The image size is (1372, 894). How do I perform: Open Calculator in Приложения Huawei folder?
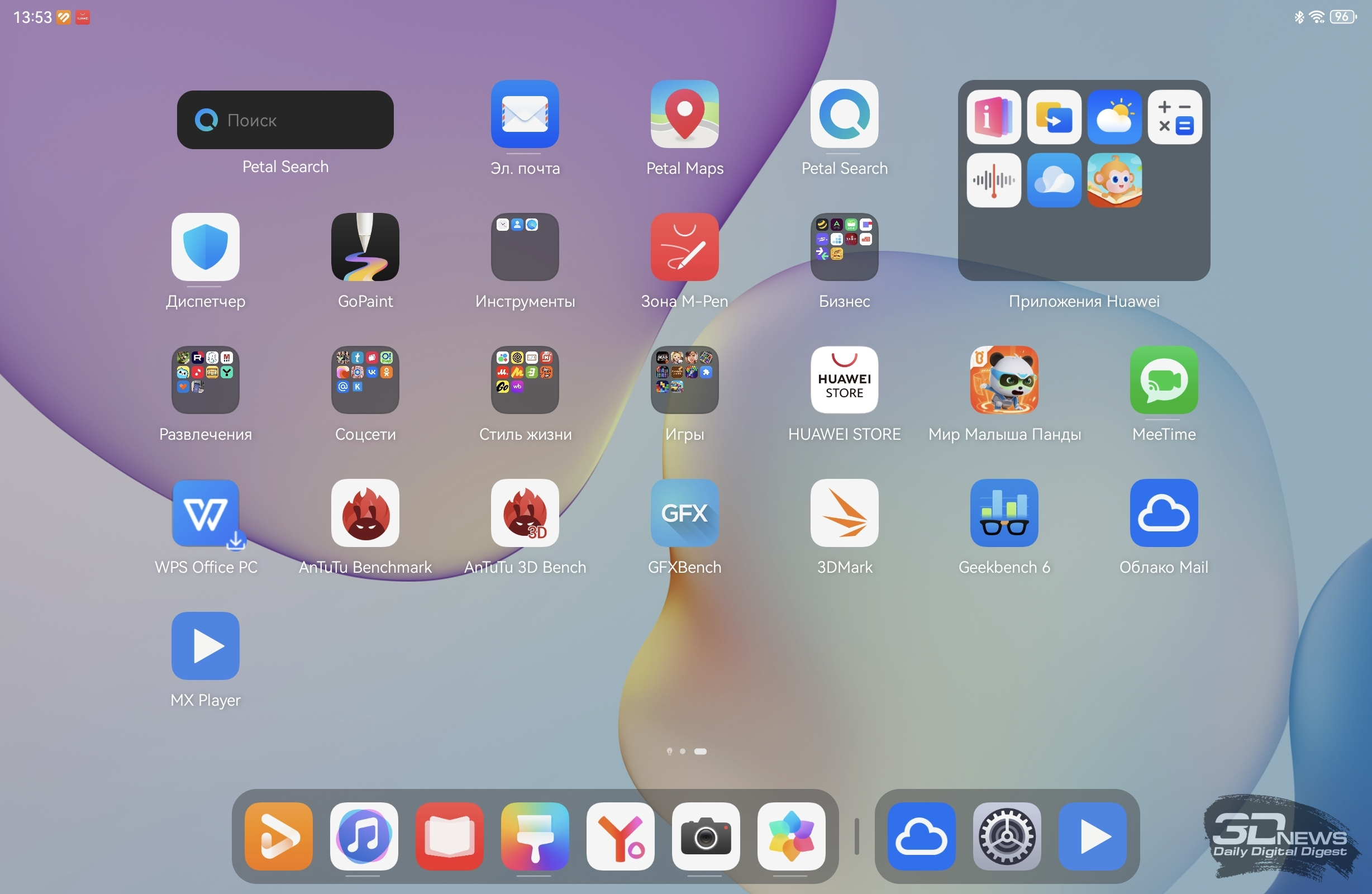click(1174, 117)
